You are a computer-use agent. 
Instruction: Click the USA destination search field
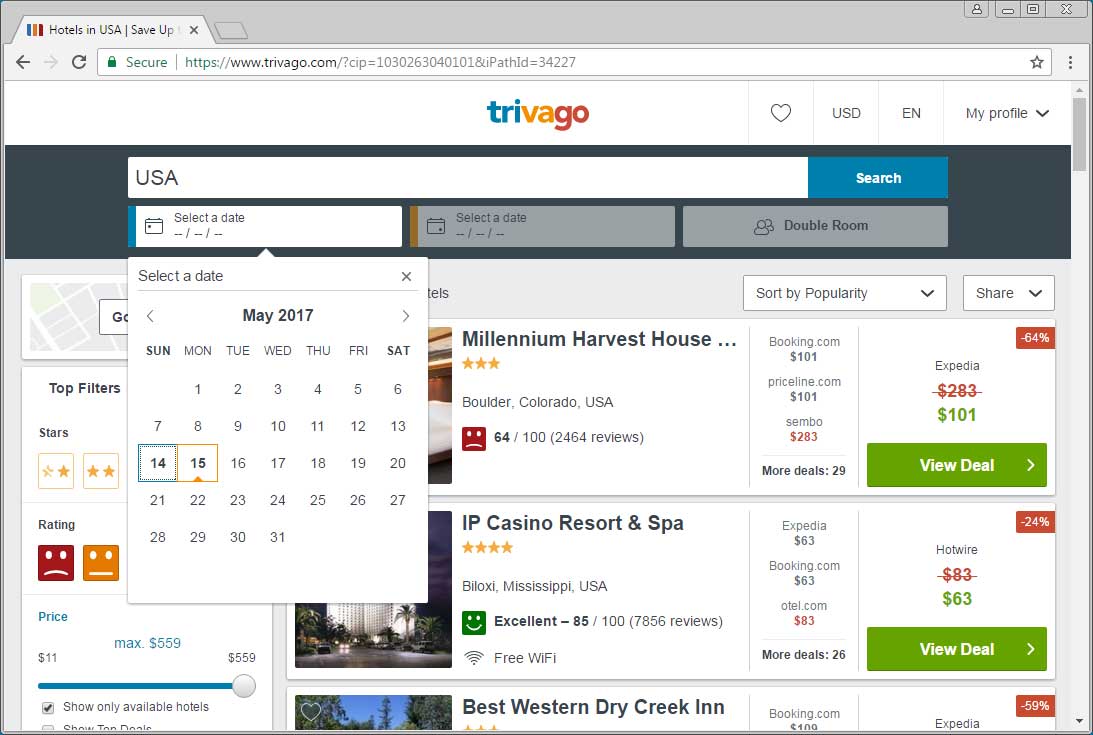(x=468, y=178)
